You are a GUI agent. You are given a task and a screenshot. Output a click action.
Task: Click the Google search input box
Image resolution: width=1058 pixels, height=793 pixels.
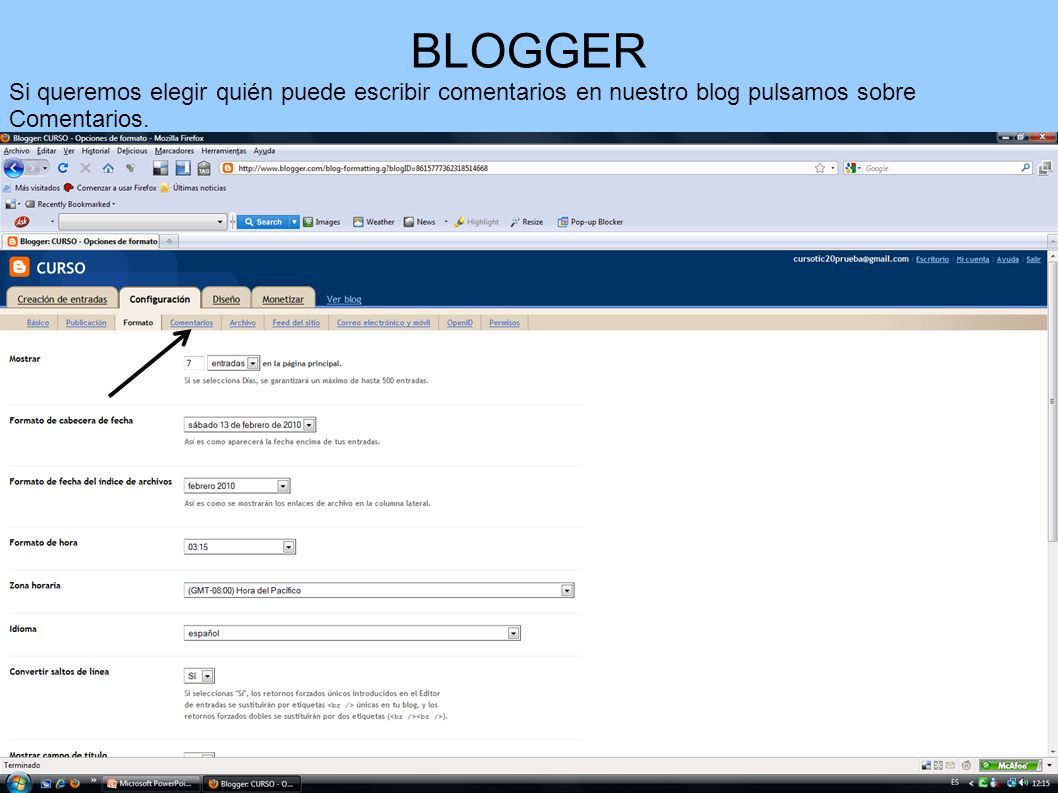940,168
